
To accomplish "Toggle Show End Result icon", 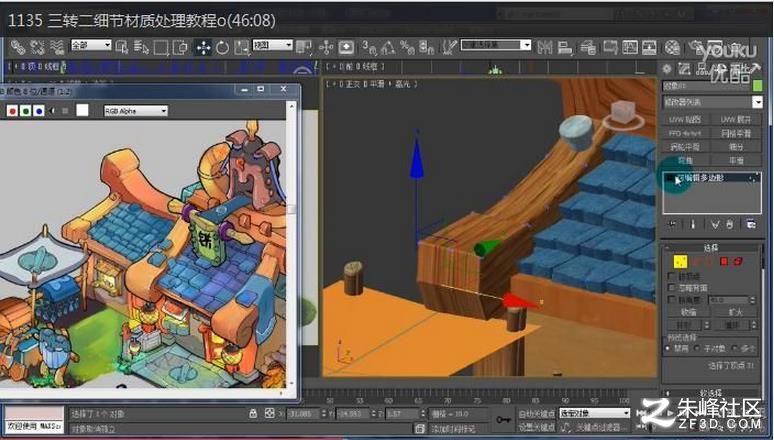I will pyautogui.click(x=693, y=224).
